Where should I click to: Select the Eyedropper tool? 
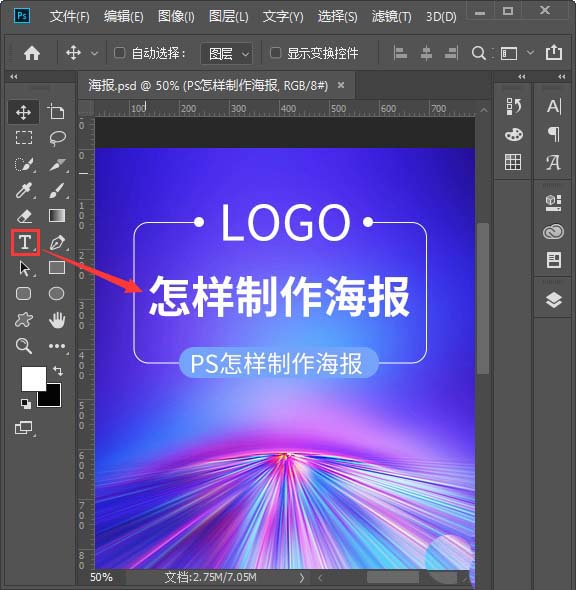24,190
